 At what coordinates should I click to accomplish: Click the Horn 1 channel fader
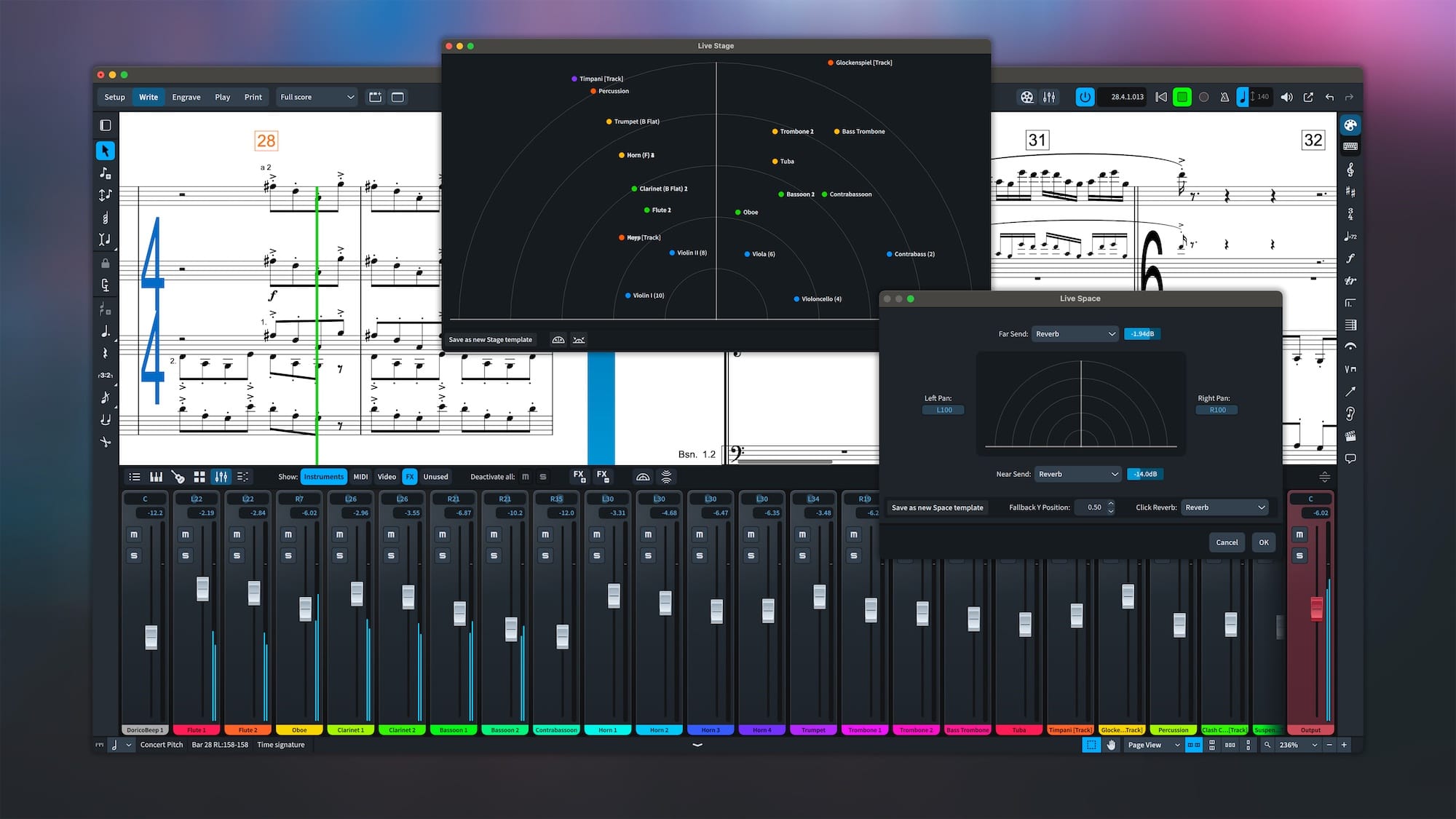(x=614, y=595)
